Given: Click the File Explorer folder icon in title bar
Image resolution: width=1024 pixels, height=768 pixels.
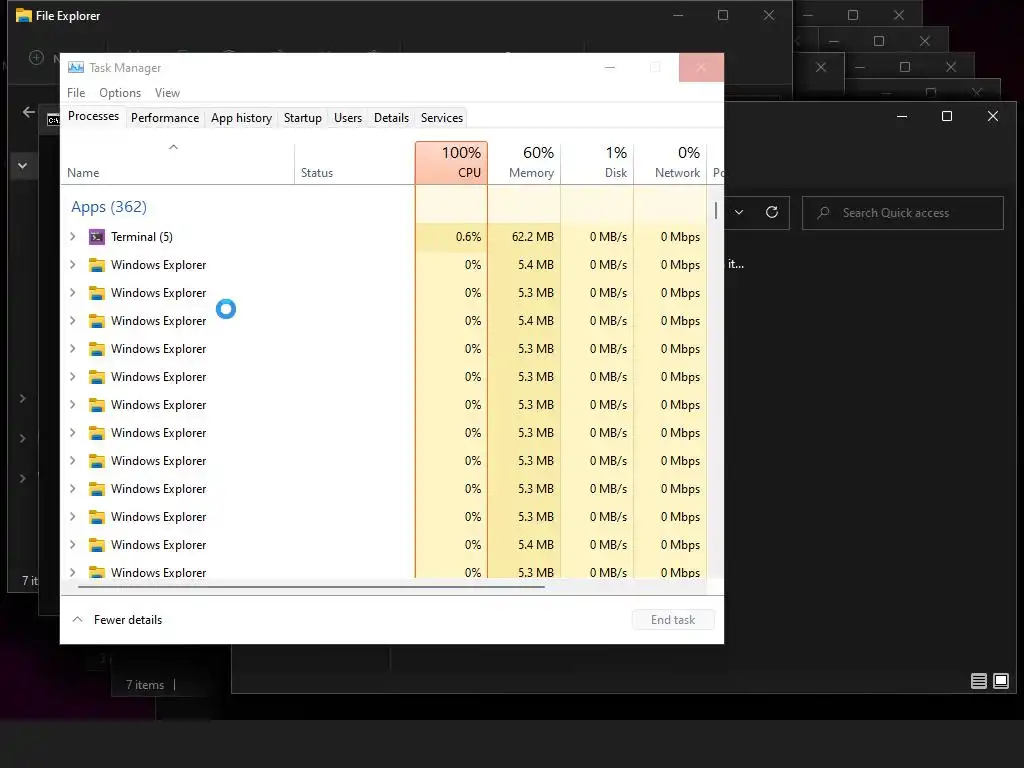Looking at the screenshot, I should 24,16.
